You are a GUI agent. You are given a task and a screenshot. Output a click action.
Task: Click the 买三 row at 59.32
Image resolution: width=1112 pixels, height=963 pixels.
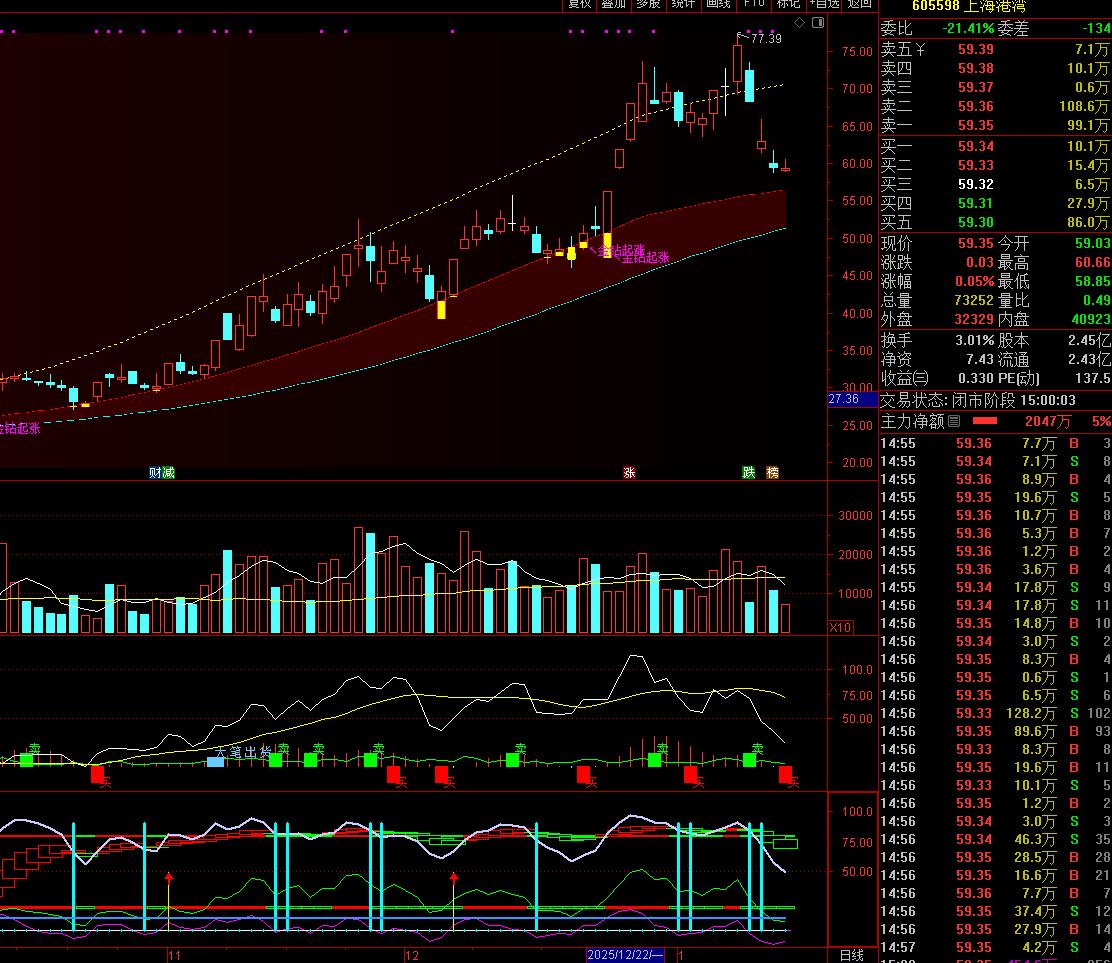point(995,184)
